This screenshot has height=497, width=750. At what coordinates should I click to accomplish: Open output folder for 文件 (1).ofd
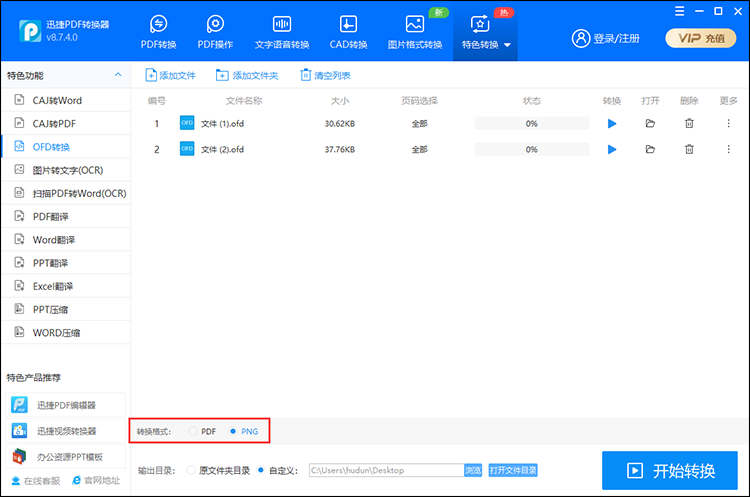pos(650,123)
